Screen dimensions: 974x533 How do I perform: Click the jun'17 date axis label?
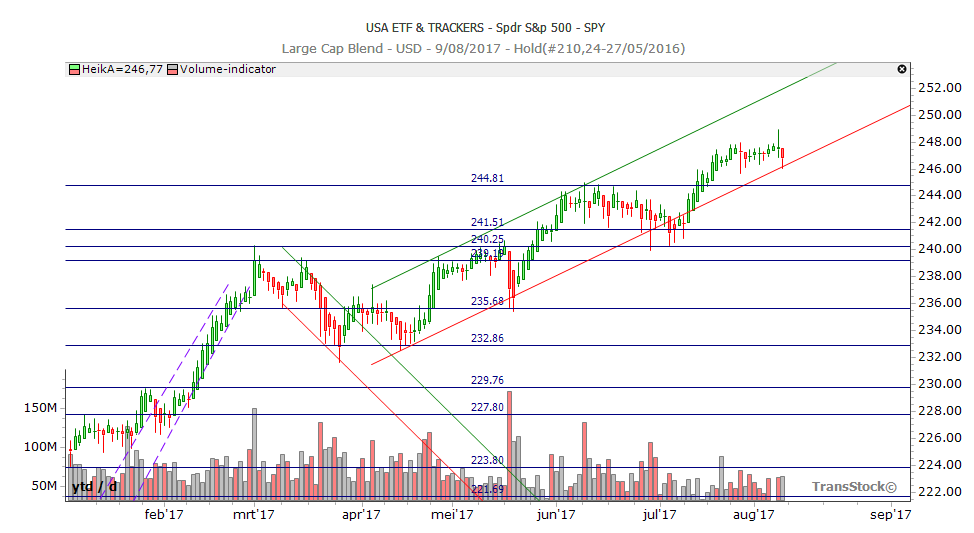[x=556, y=514]
